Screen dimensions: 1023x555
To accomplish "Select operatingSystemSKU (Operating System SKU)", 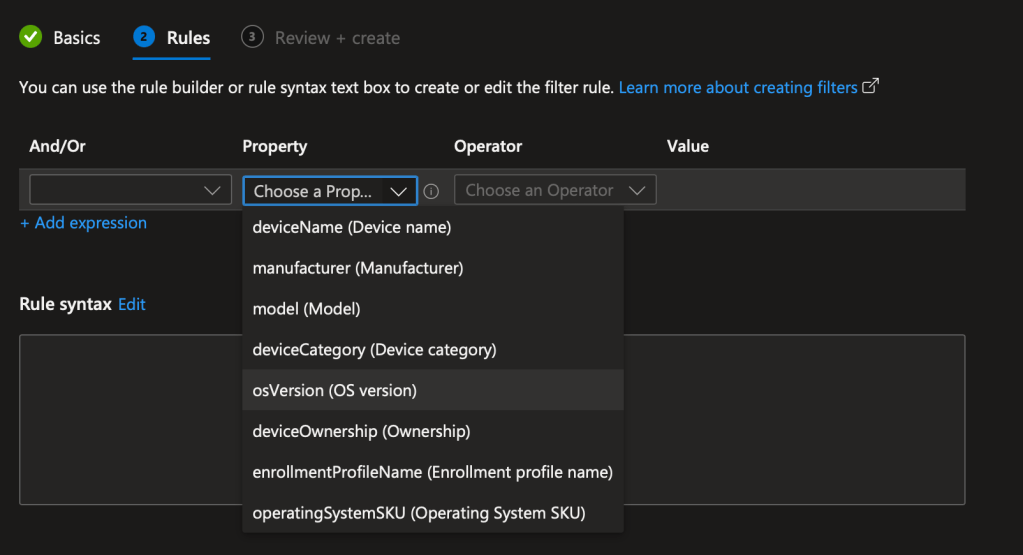I will (x=418, y=513).
